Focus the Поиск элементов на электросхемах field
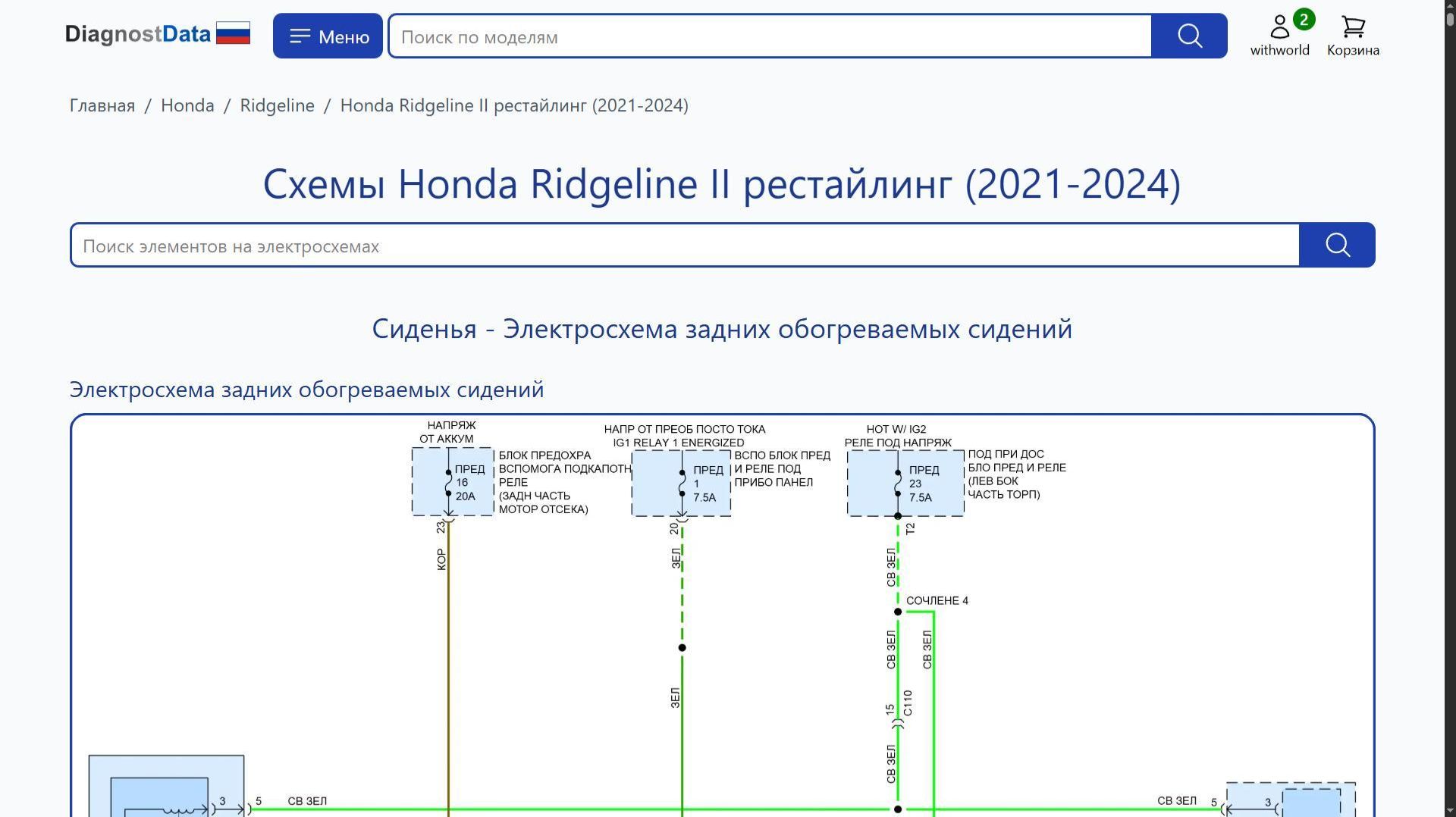The width and height of the screenshot is (1456, 817). pos(685,245)
